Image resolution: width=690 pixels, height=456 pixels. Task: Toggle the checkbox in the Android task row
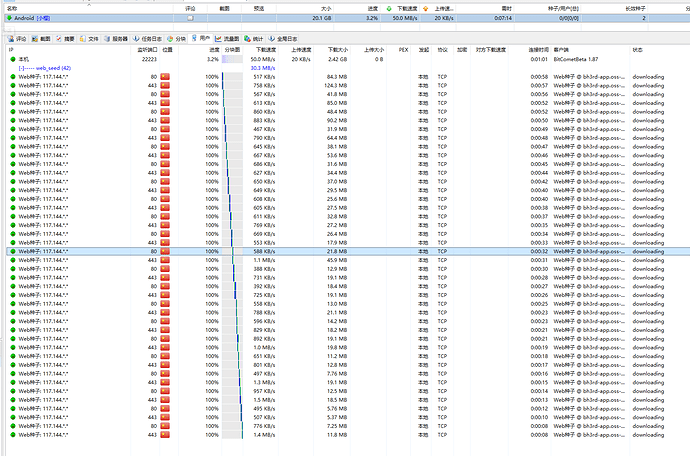(x=190, y=18)
